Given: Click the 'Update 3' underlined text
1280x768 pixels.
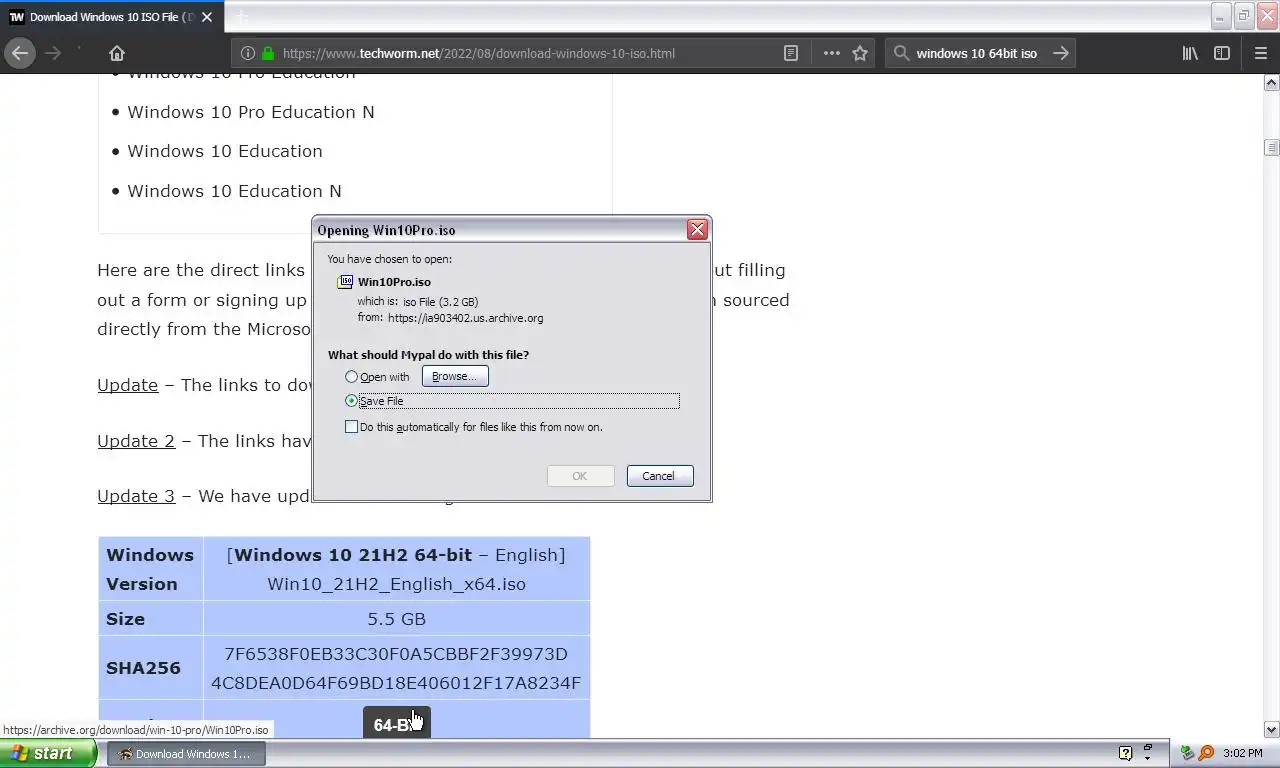Looking at the screenshot, I should coord(136,496).
